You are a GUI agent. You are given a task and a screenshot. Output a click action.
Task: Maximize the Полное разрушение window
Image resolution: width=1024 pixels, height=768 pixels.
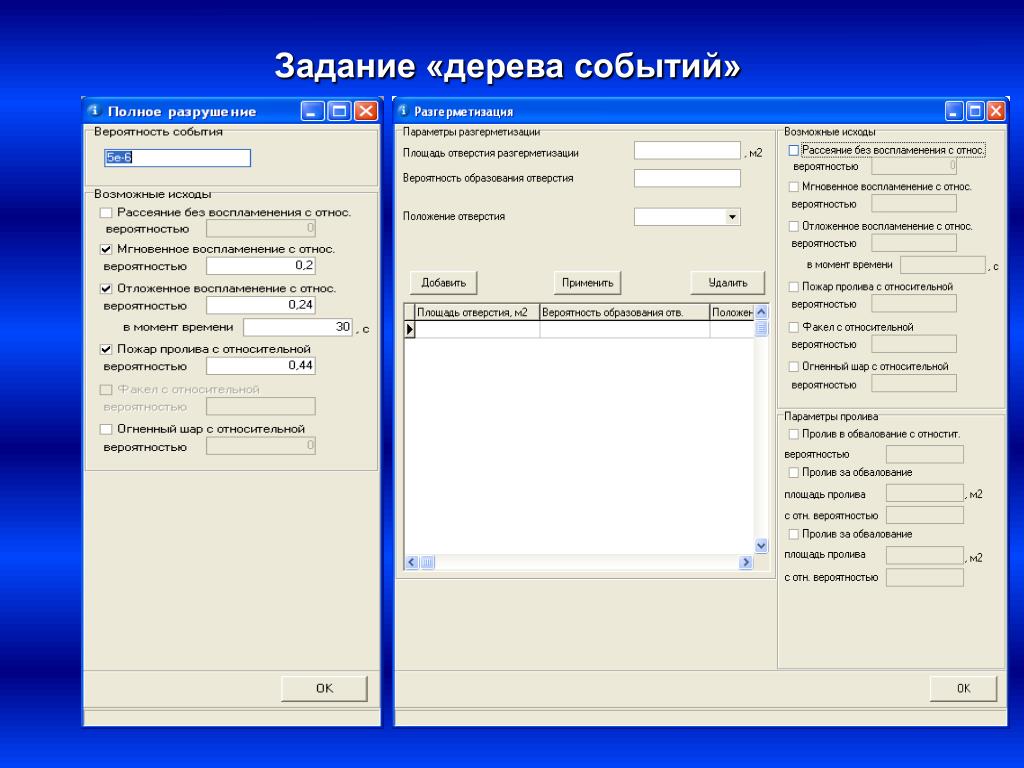coord(340,111)
